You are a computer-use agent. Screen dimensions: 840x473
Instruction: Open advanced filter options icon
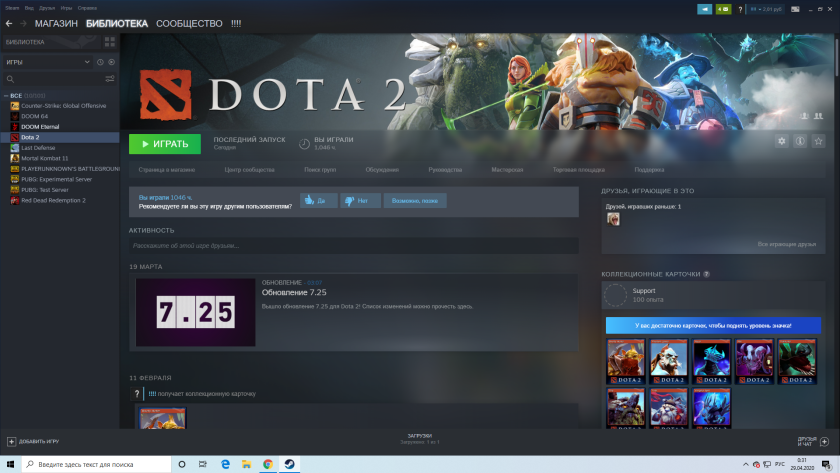tap(110, 78)
